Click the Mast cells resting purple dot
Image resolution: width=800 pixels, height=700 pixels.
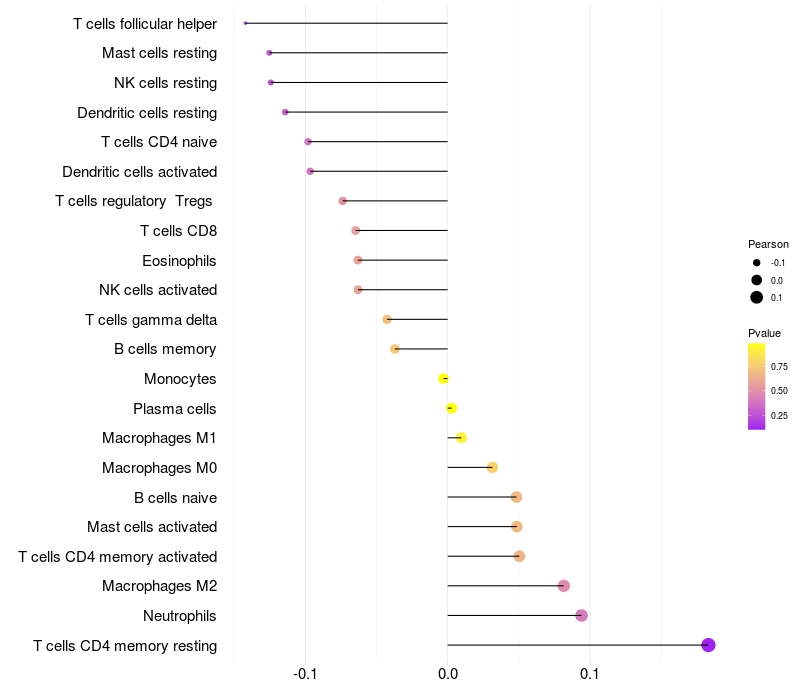(269, 53)
